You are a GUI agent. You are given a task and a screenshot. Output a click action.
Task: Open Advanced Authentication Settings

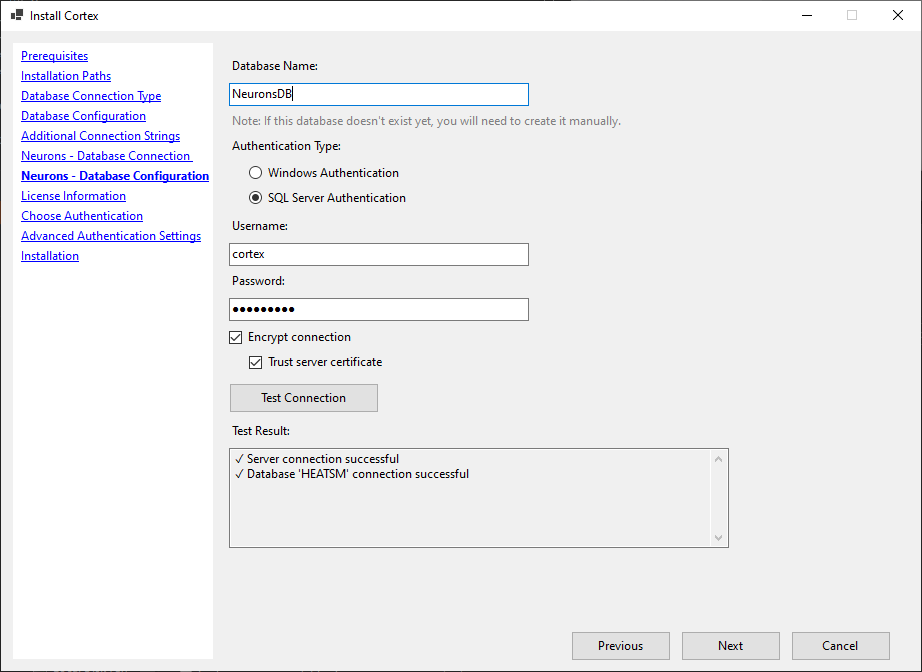110,235
